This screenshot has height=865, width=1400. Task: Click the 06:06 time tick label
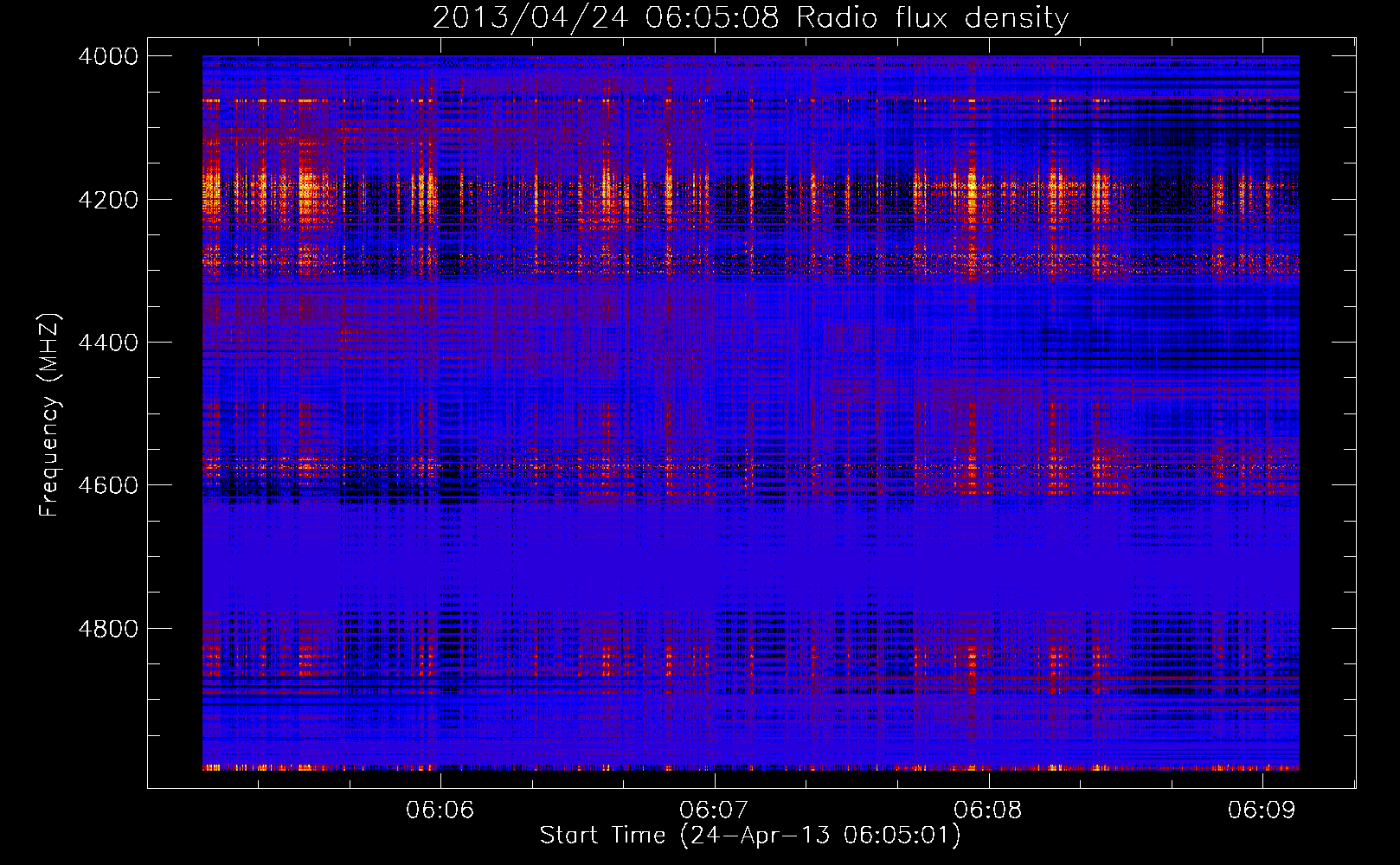tap(440, 810)
